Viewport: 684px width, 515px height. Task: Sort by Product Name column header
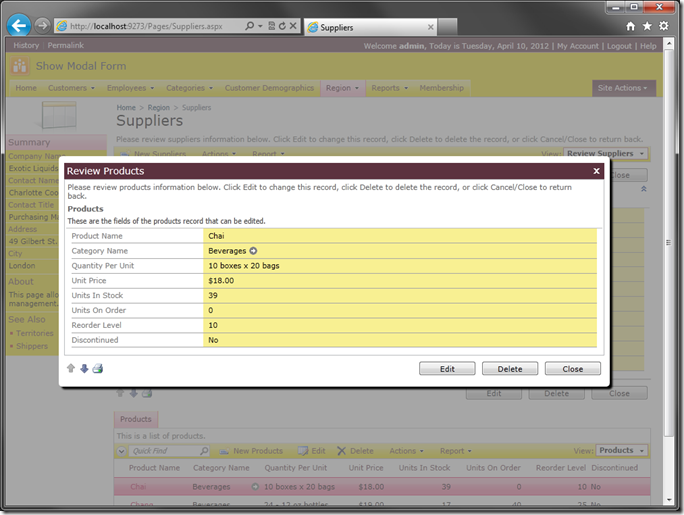coord(154,467)
